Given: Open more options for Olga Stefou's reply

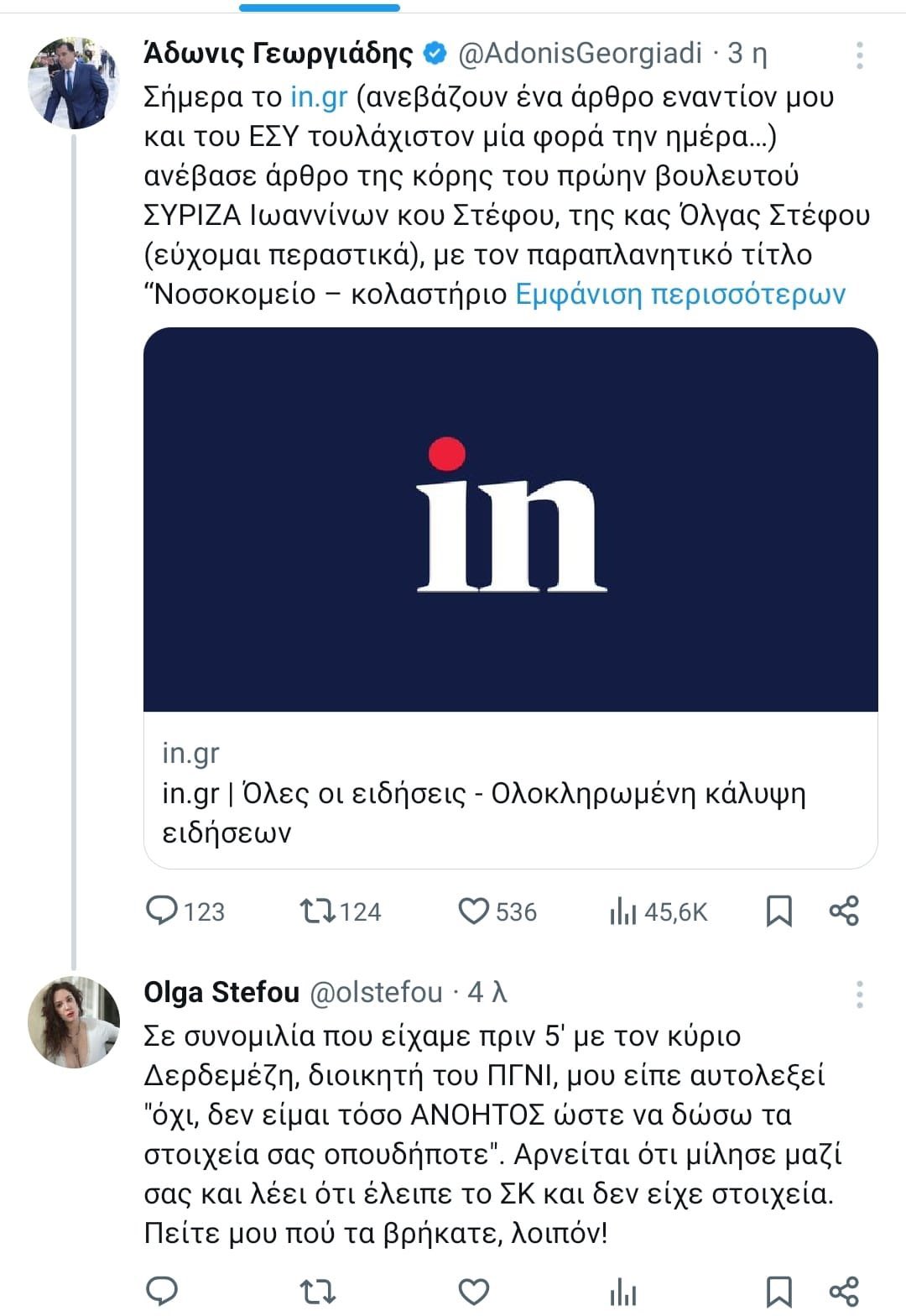Looking at the screenshot, I should [859, 994].
